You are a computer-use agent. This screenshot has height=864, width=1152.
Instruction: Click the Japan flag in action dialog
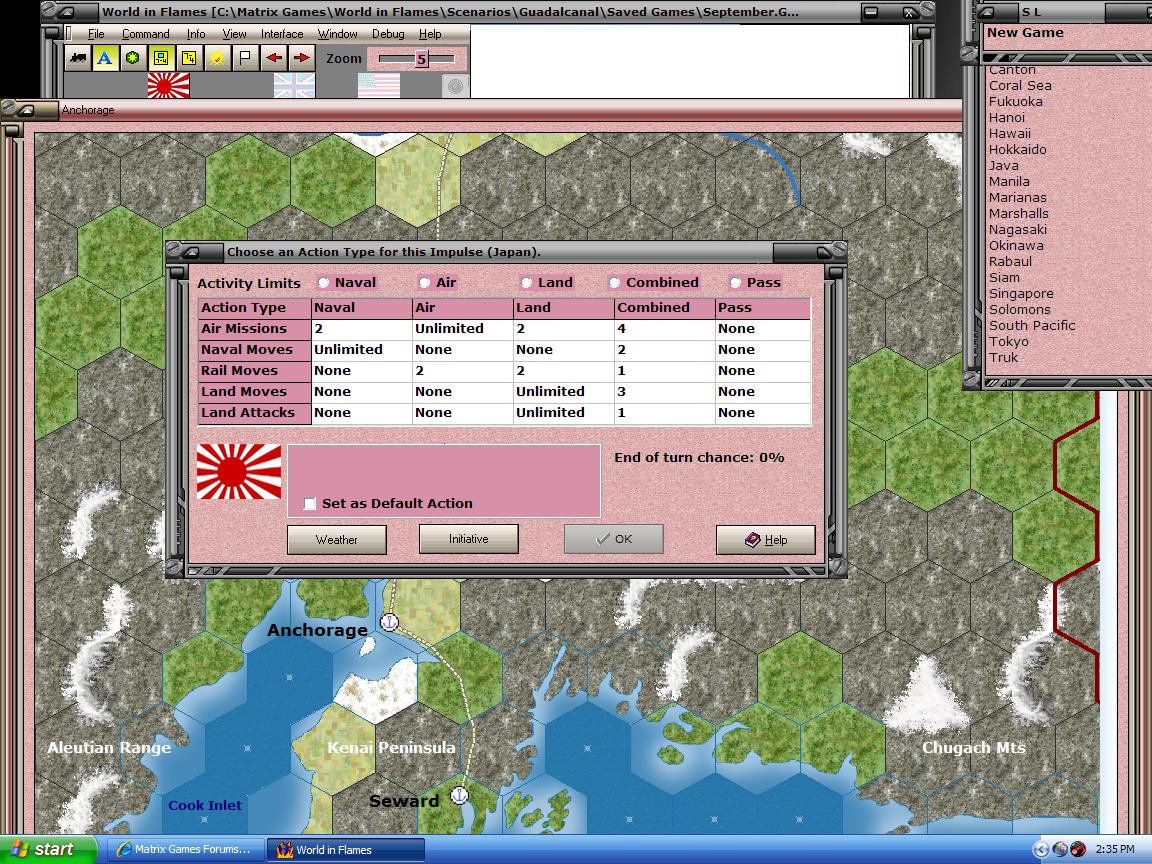tap(239, 472)
